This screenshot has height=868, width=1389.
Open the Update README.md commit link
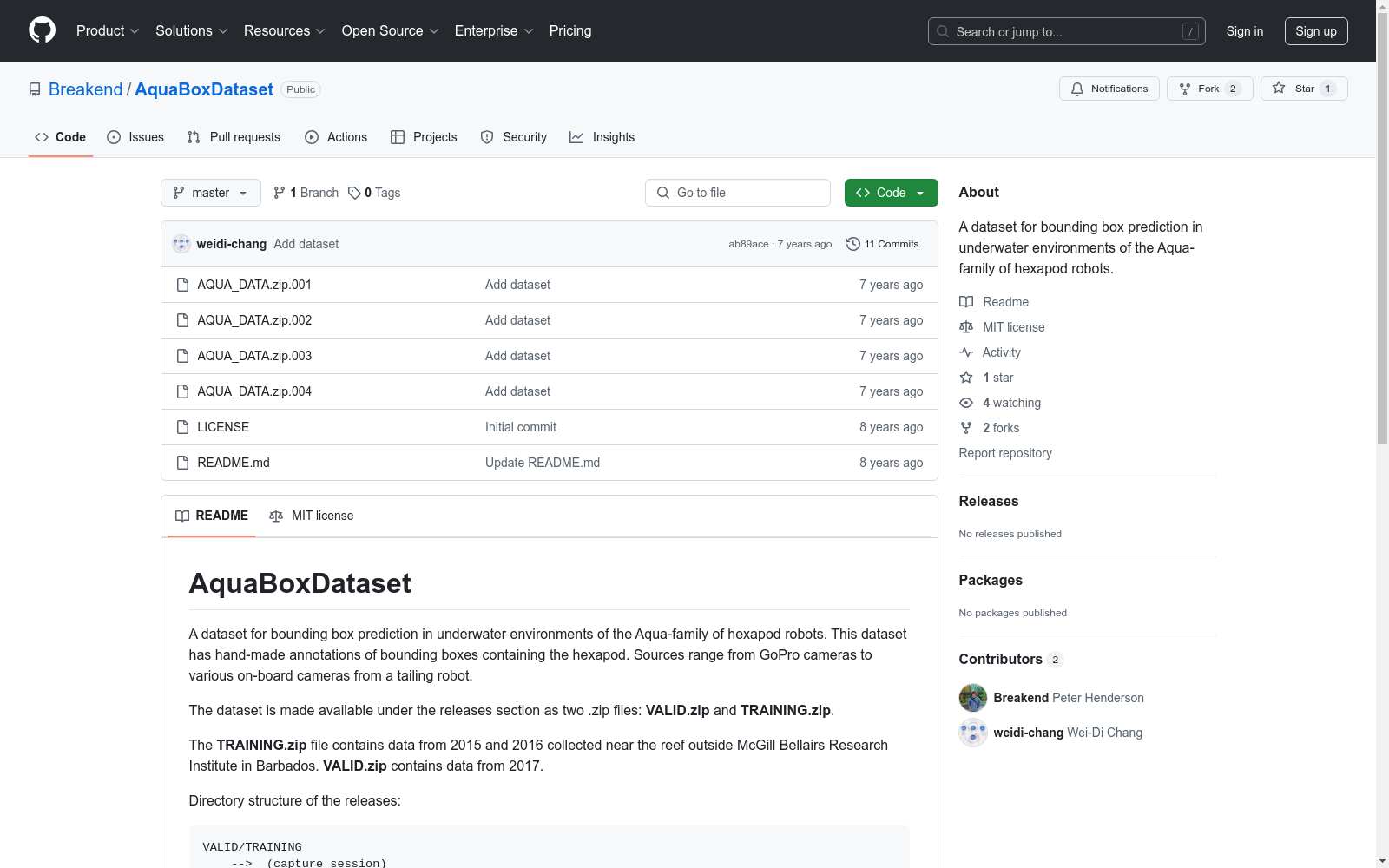pyautogui.click(x=543, y=463)
